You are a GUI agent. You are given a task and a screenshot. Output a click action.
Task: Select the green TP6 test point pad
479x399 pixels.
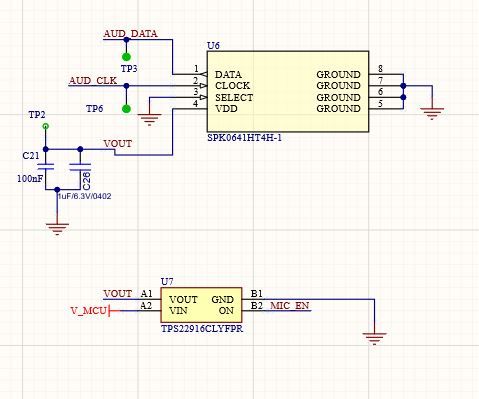[126, 109]
